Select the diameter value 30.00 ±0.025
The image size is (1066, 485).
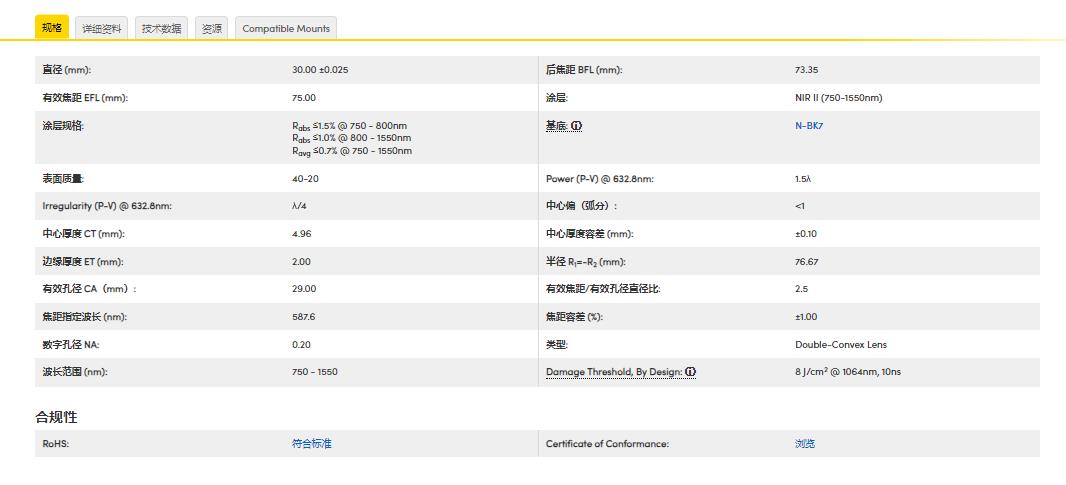point(320,70)
